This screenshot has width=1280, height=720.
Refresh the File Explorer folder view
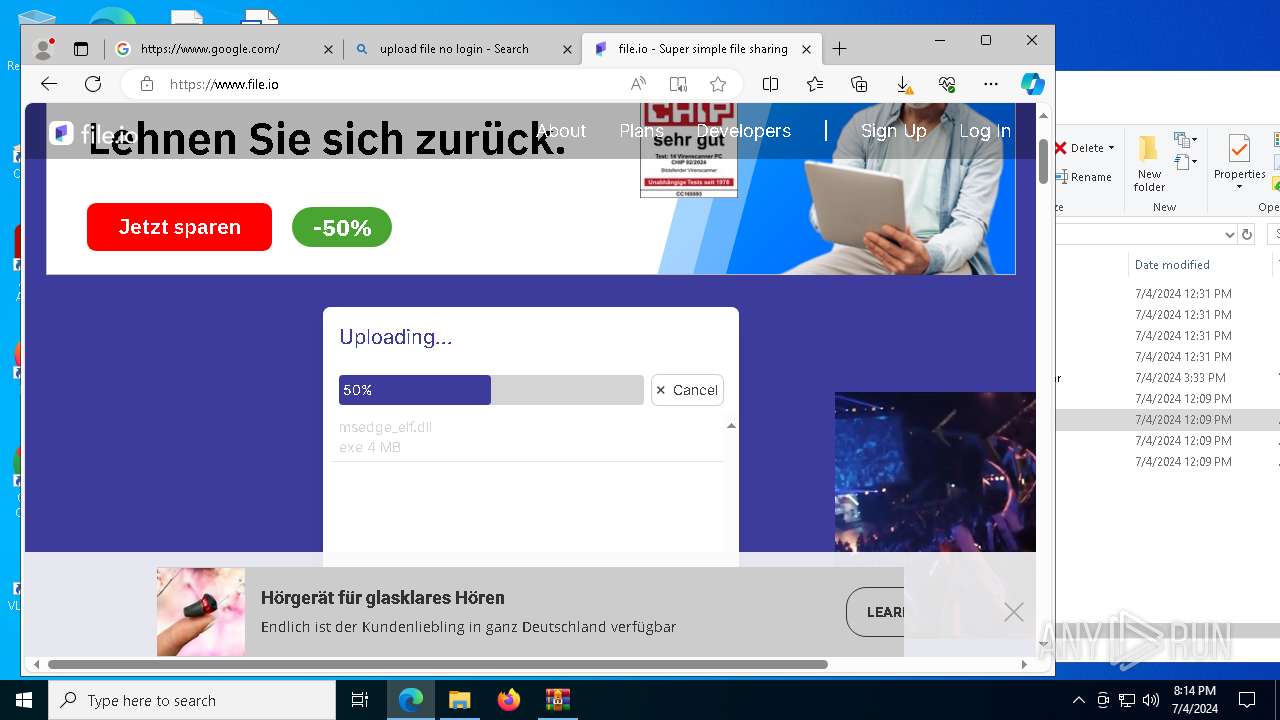(1247, 234)
